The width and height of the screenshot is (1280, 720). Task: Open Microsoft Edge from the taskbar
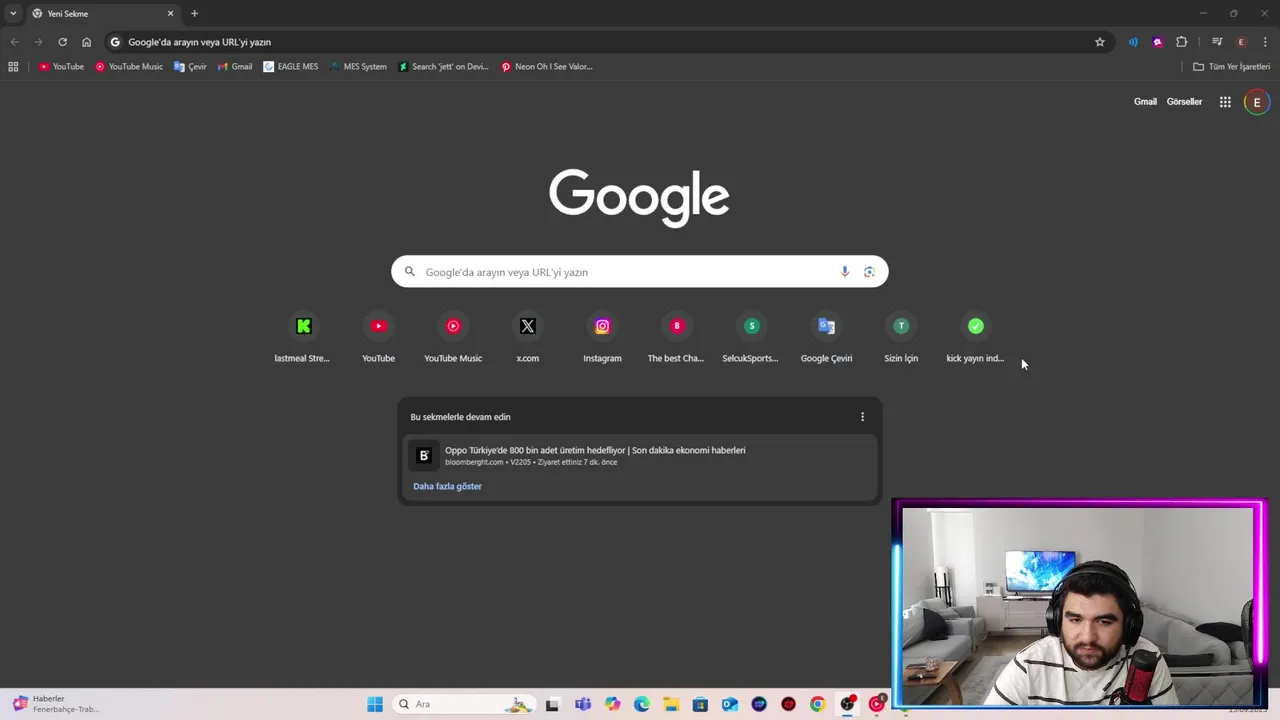641,704
